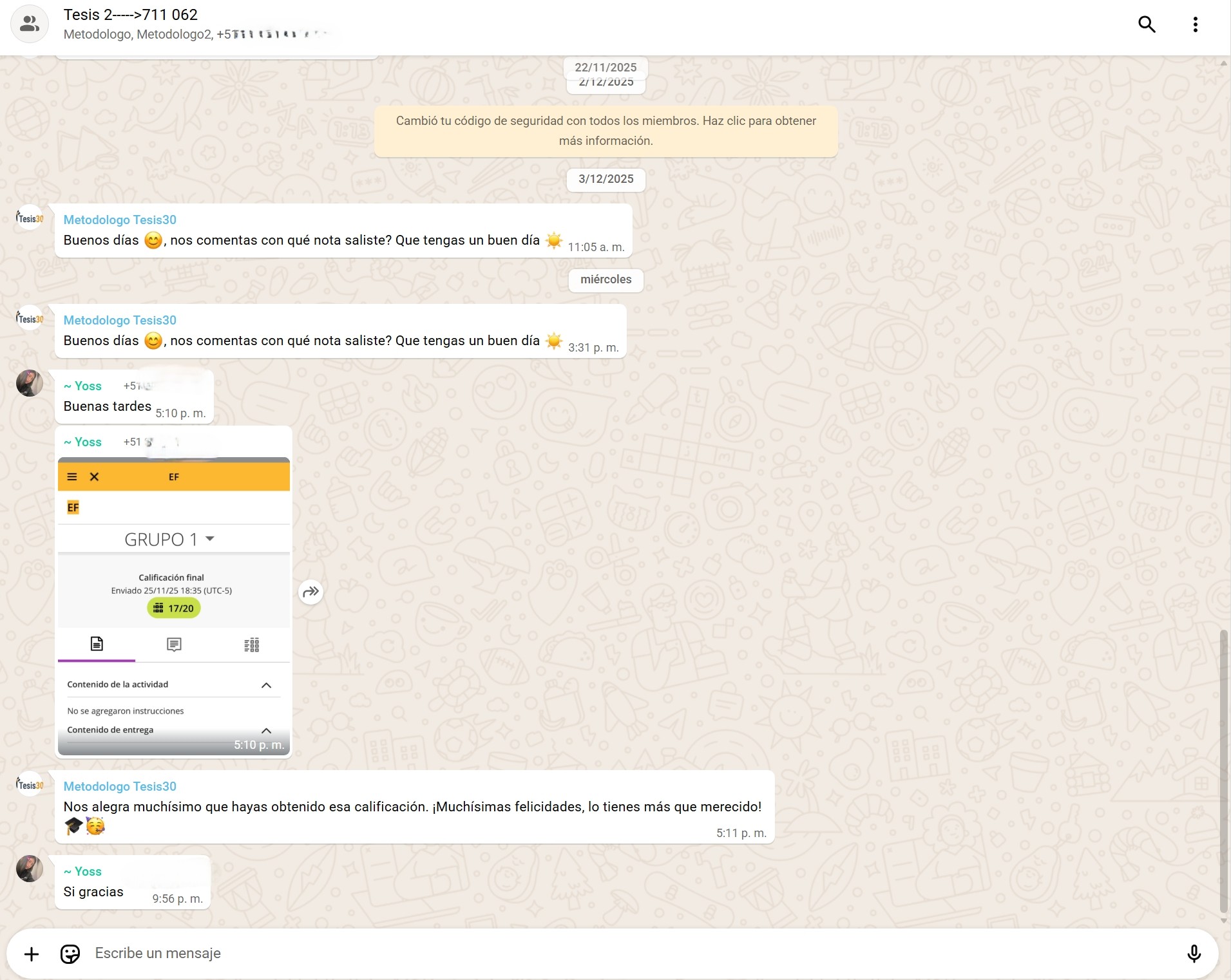Click Tesis30 avatar beside 3:31 p. m. message
This screenshot has width=1231, height=980.
point(30,319)
